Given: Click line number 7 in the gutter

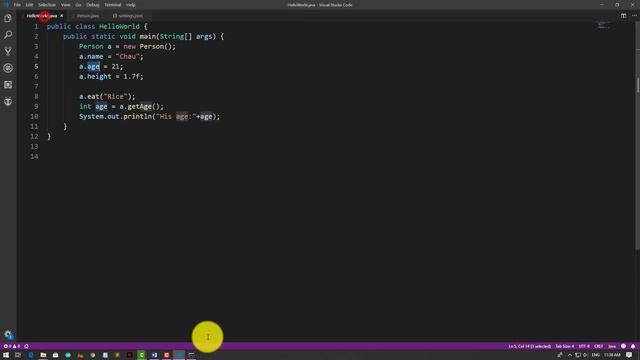Looking at the screenshot, I should [36, 87].
